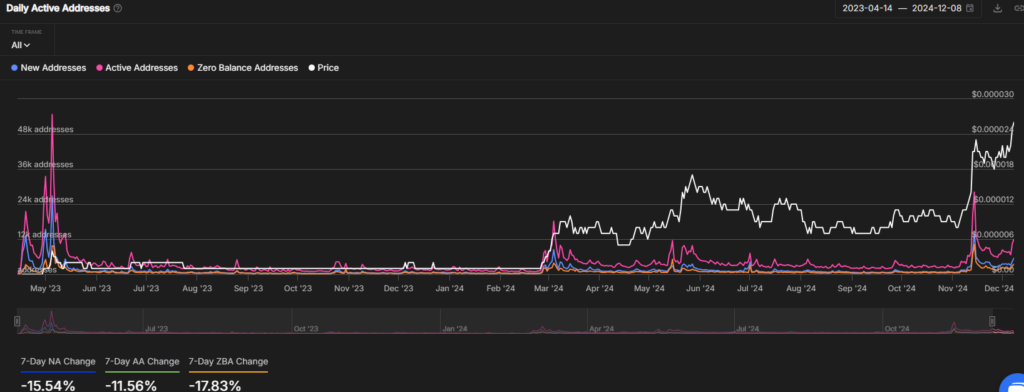Click Jan '24 in the range navigator
Screen dimensions: 1024x392
454,329
